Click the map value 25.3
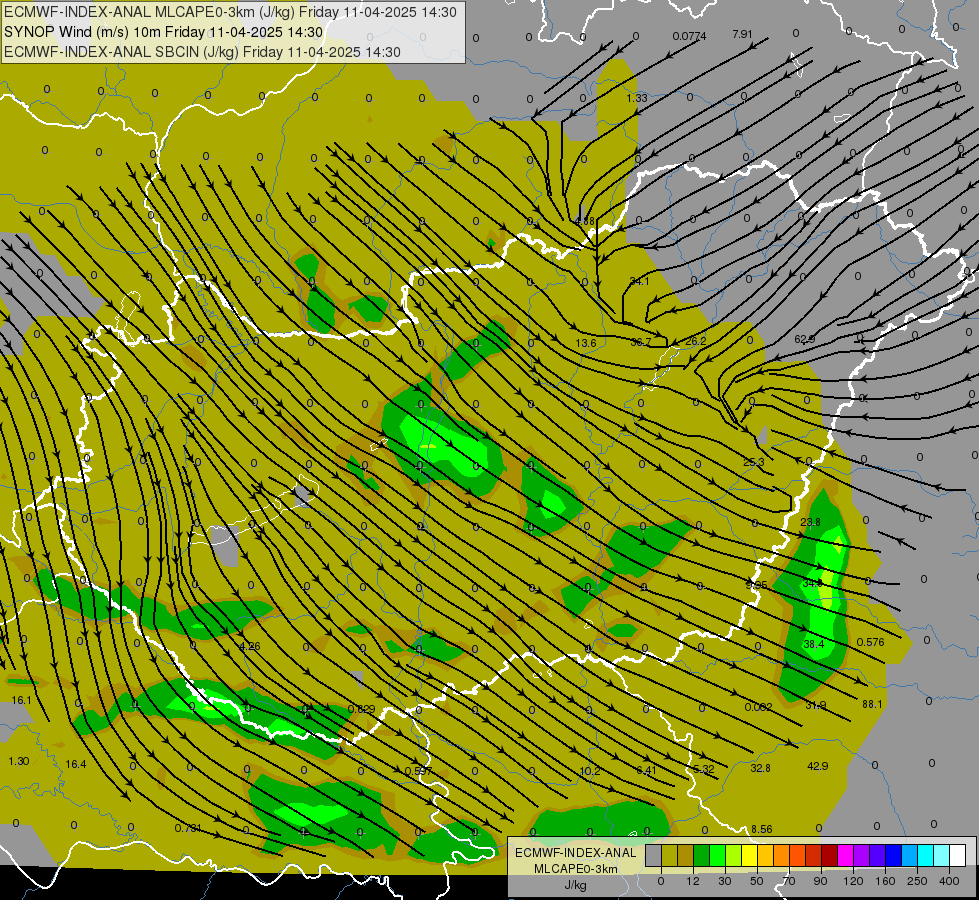This screenshot has width=979, height=900. point(754,462)
